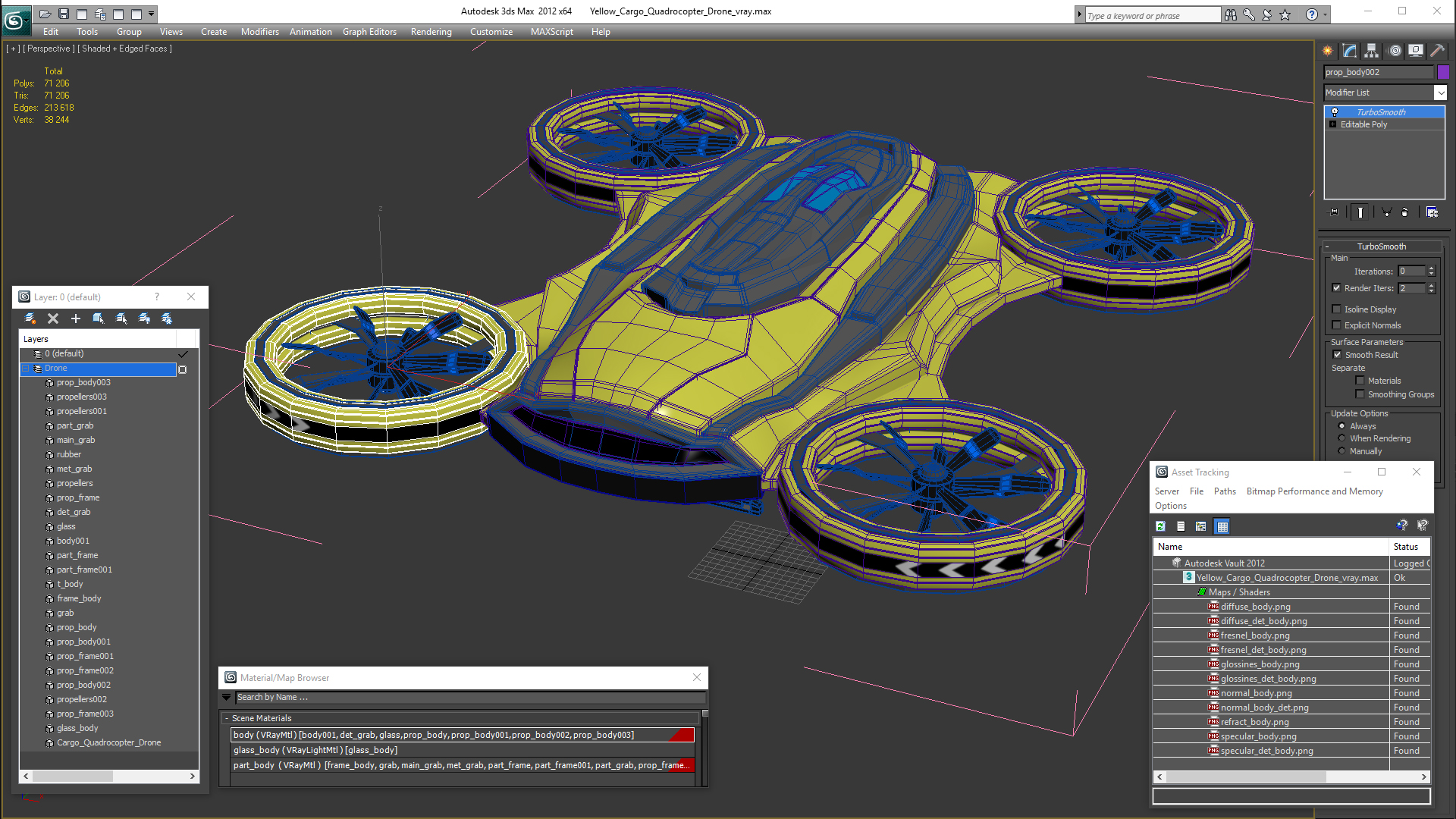Click the Save File toolbar icon
Screen dimensions: 1456x819
64,14
